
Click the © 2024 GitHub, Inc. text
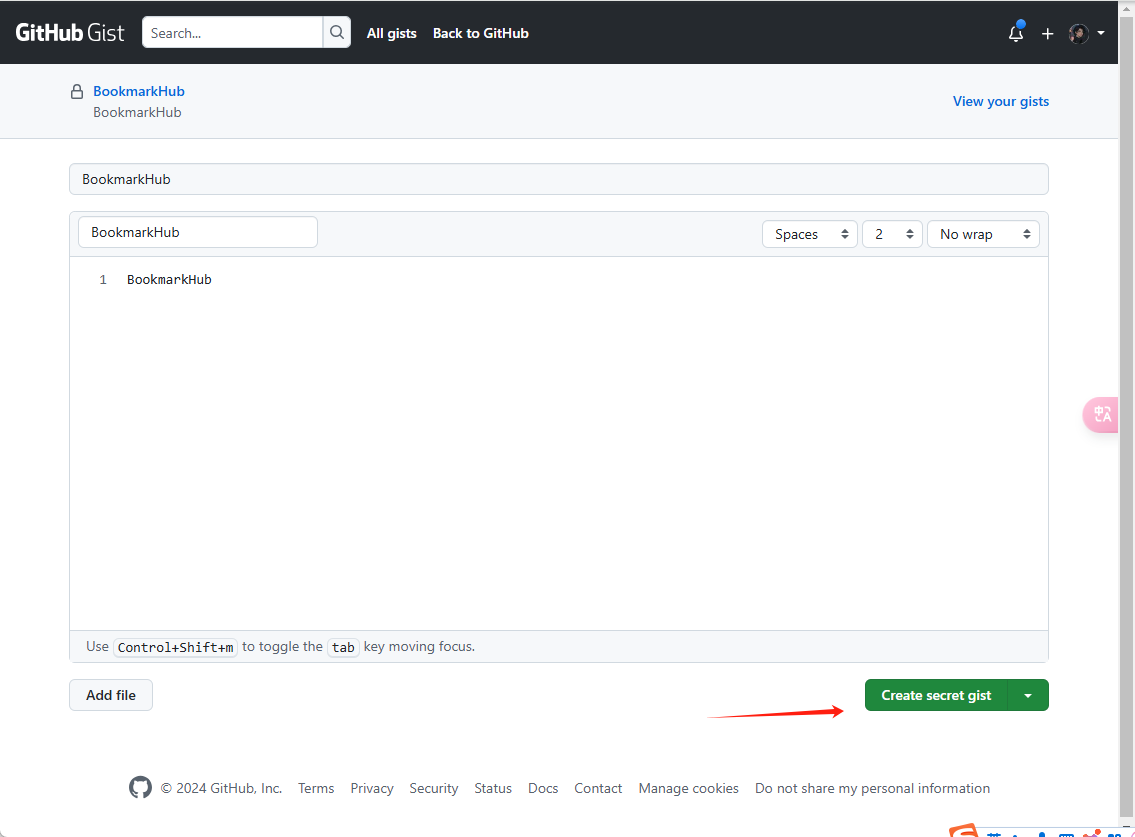pos(221,788)
